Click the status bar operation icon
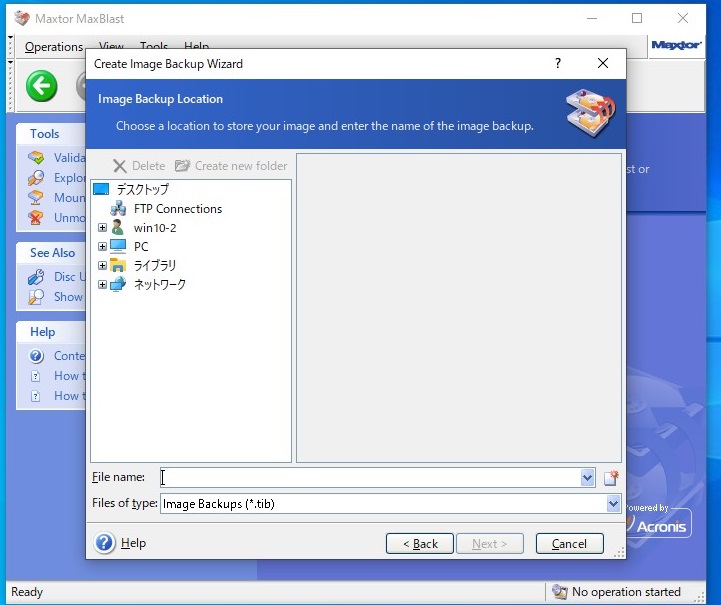The height and width of the screenshot is (605, 721). click(560, 592)
